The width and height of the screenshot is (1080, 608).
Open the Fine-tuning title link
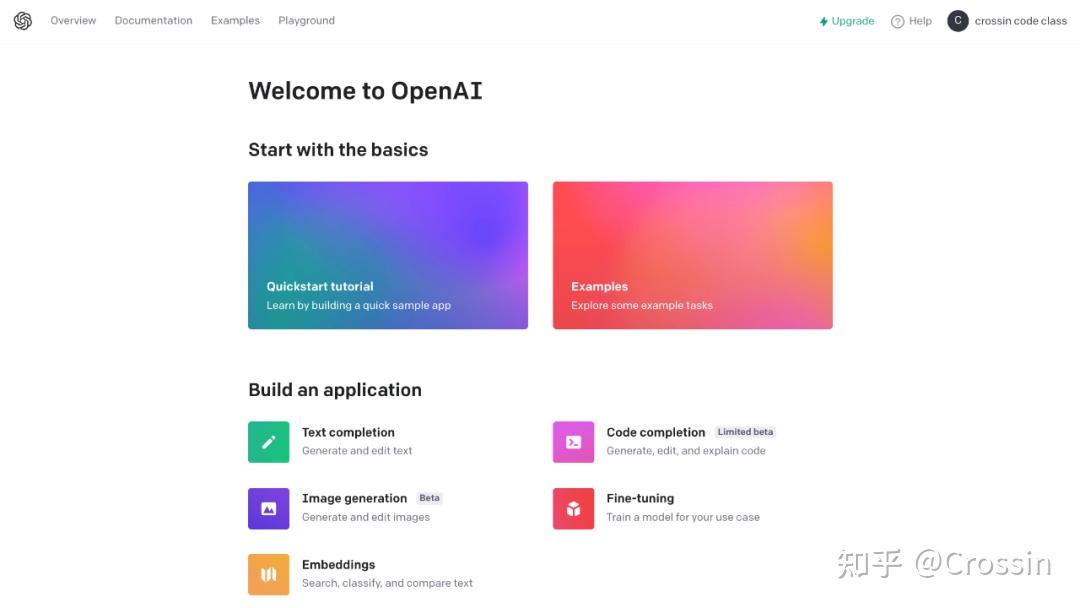(640, 499)
